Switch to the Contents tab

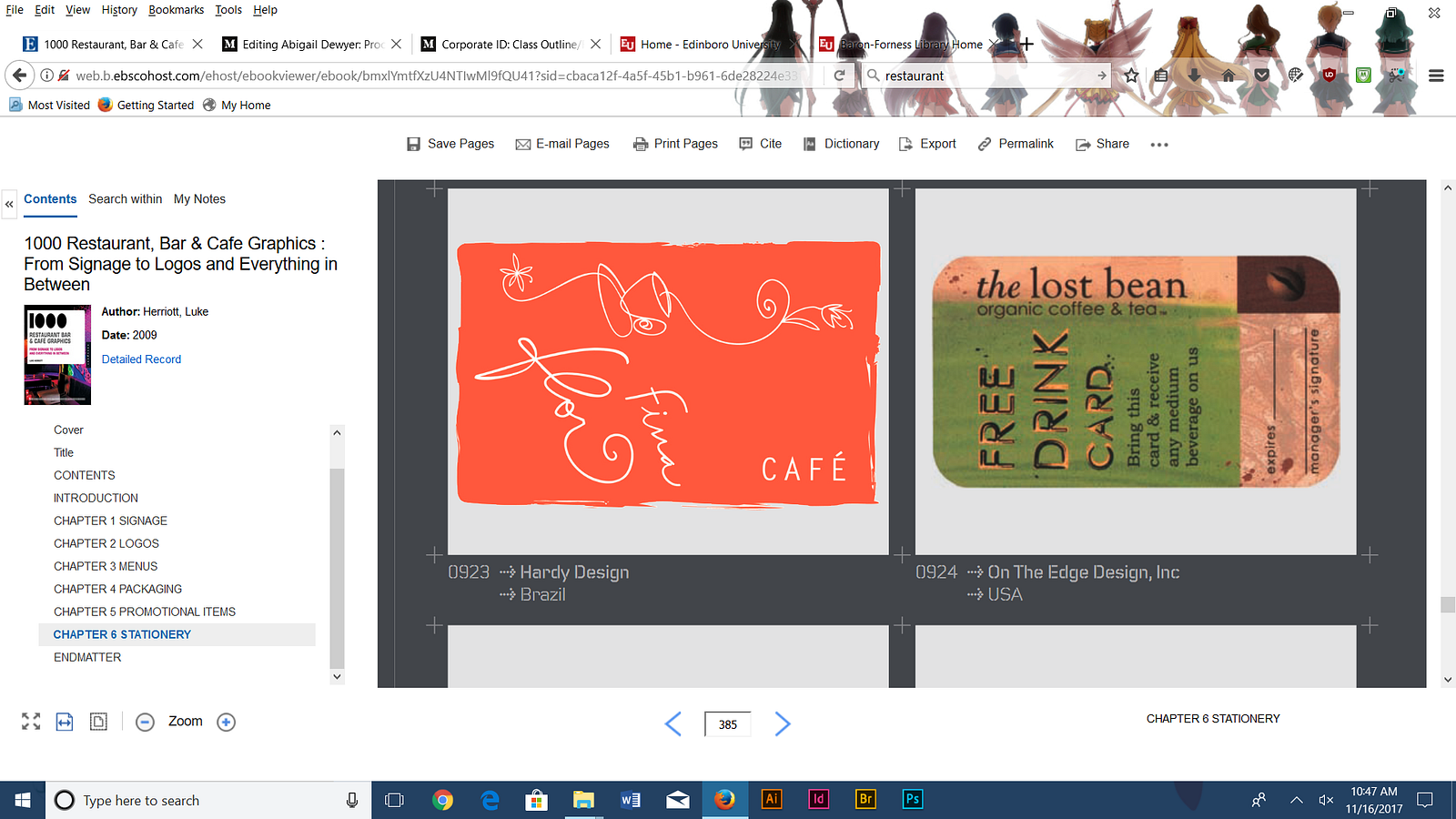click(x=50, y=199)
